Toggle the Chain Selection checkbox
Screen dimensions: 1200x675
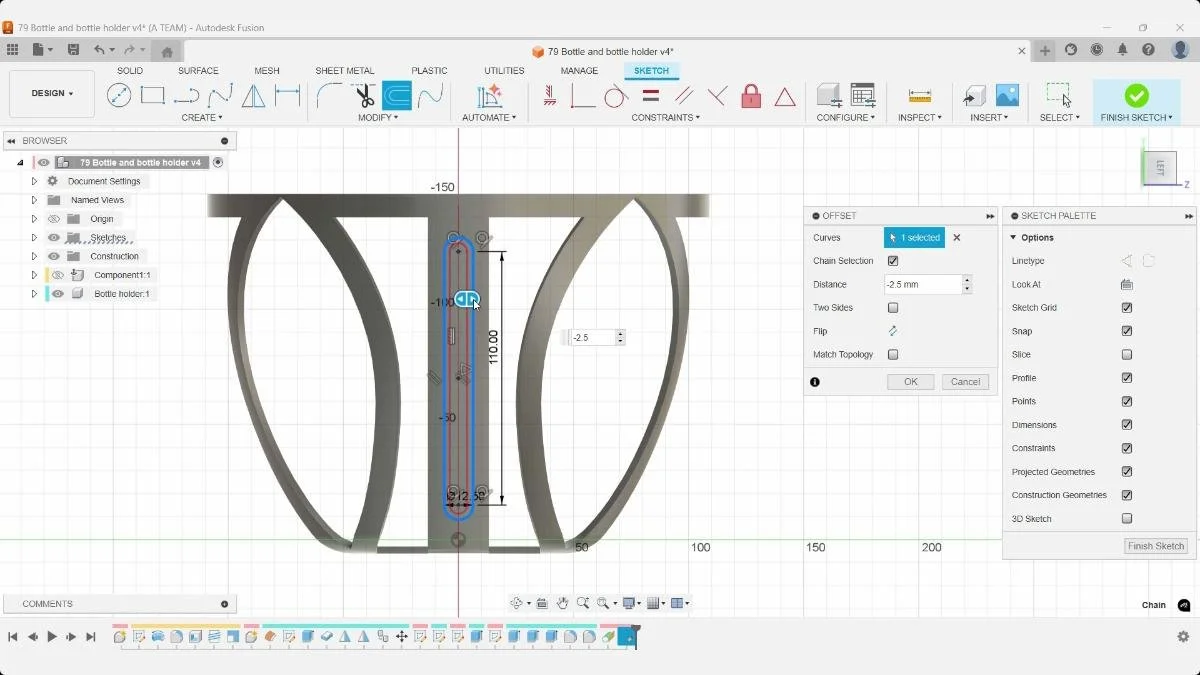893,261
